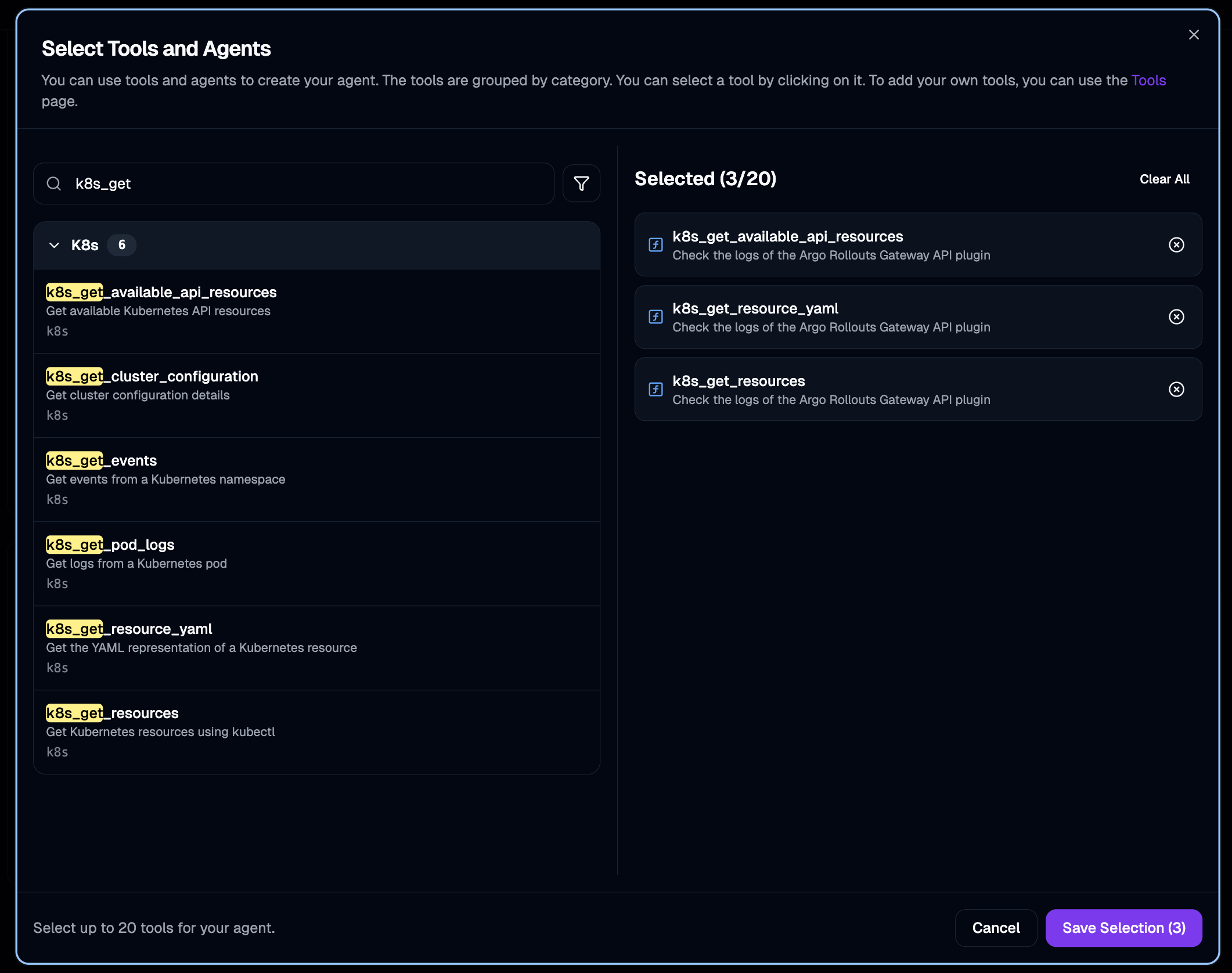Click function icon beside selected k8s_get_resource_yaml
The height and width of the screenshot is (973, 1232).
[x=655, y=317]
